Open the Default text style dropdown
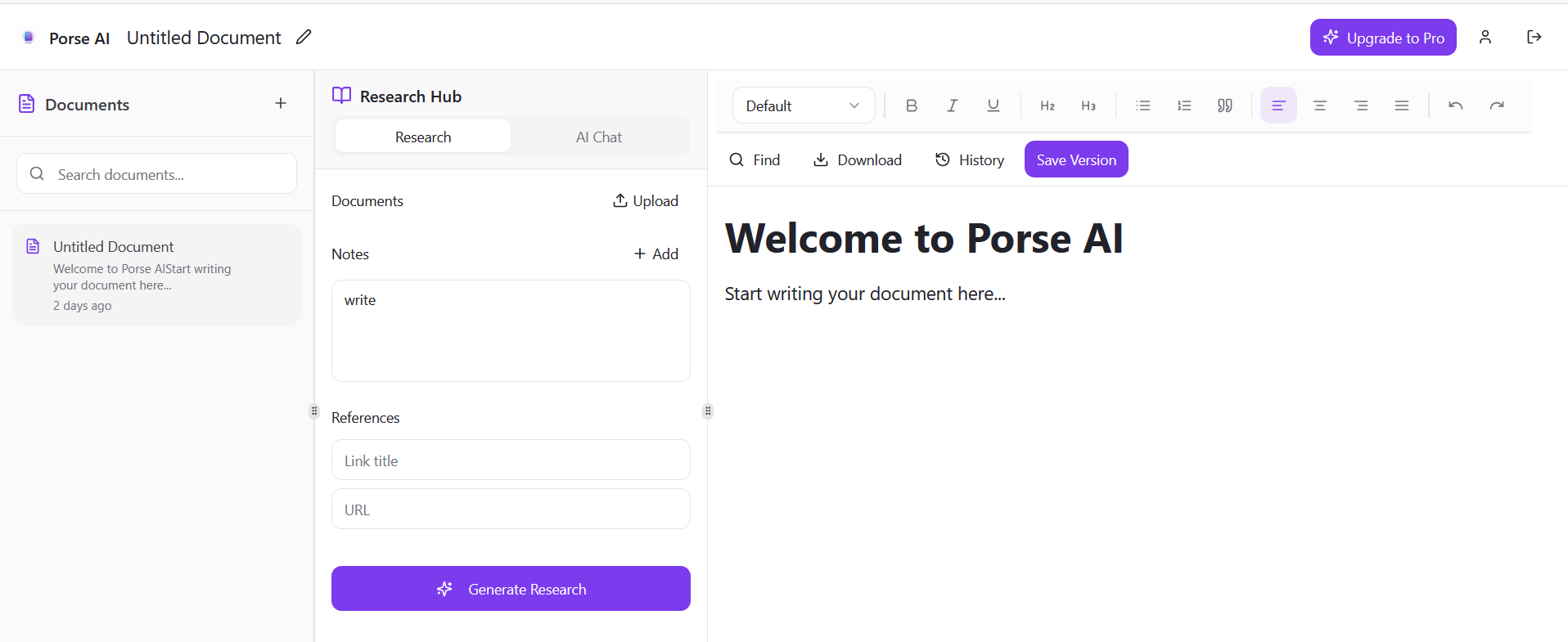 (x=804, y=106)
